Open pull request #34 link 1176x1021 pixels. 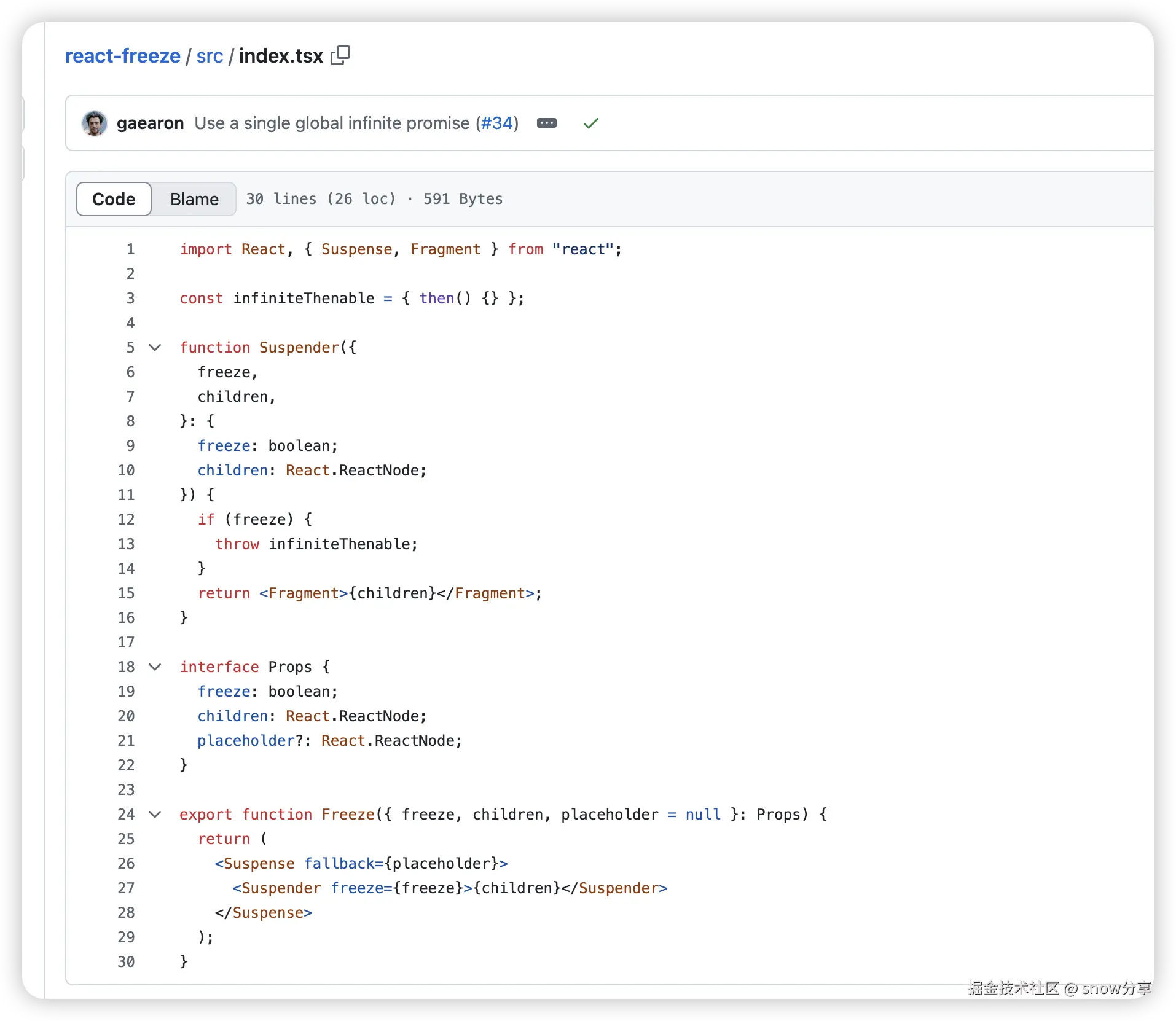(x=496, y=123)
